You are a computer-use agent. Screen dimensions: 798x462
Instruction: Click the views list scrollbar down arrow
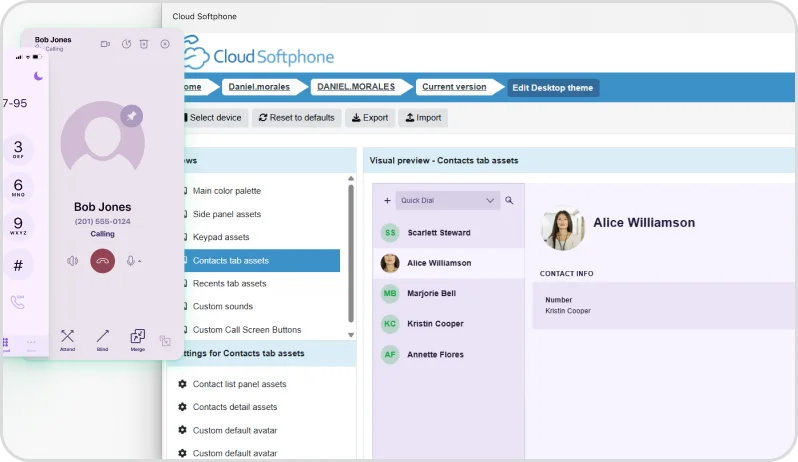[350, 334]
